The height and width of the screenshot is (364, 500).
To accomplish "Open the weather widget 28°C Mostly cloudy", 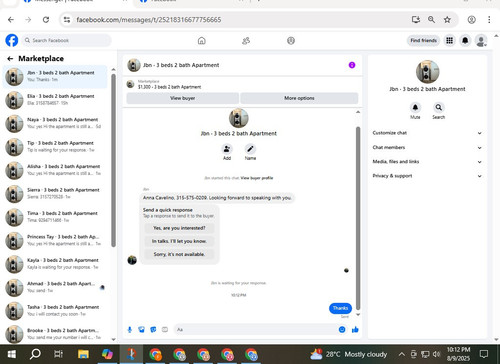I will tap(349, 354).
